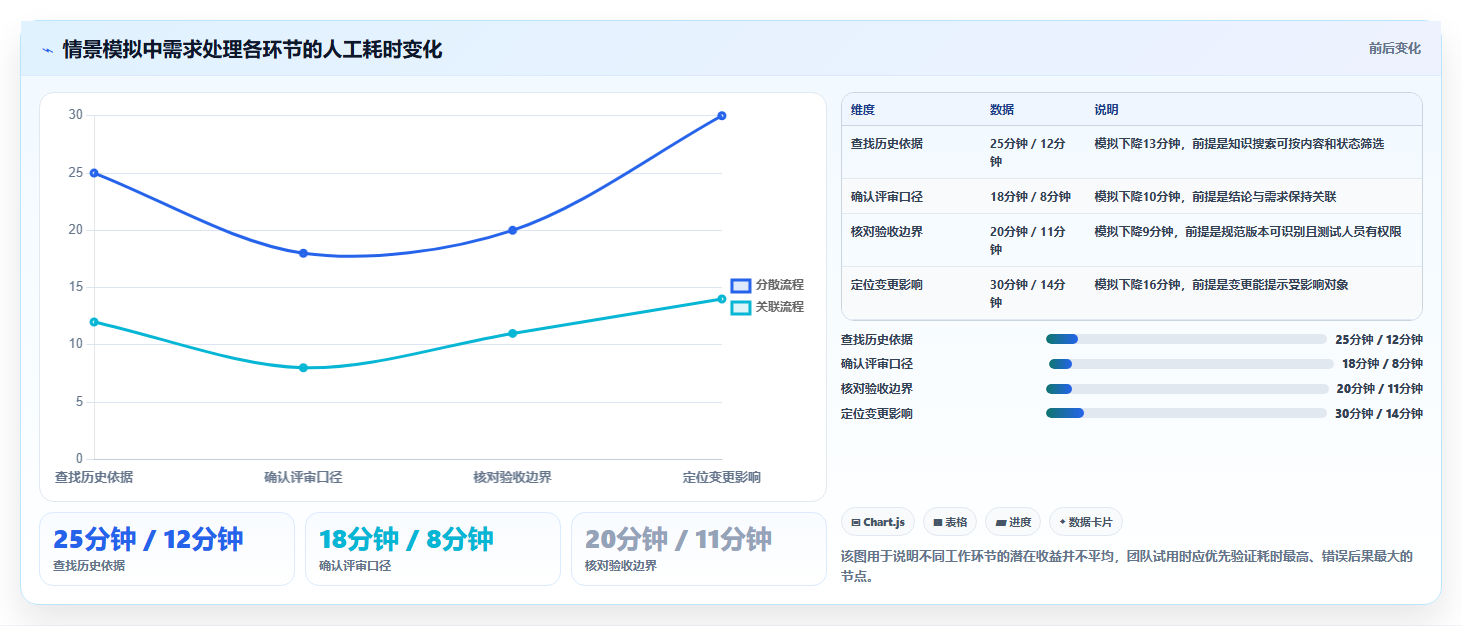Click the cyan 关联流程 point at value 14

[722, 299]
